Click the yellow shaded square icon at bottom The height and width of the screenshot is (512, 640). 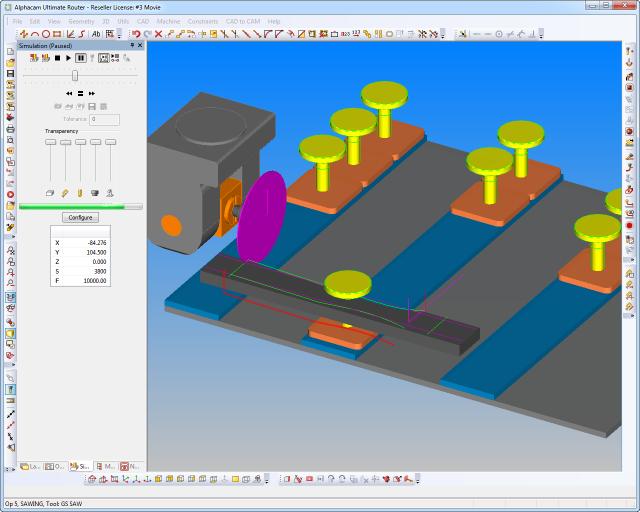coord(235,479)
